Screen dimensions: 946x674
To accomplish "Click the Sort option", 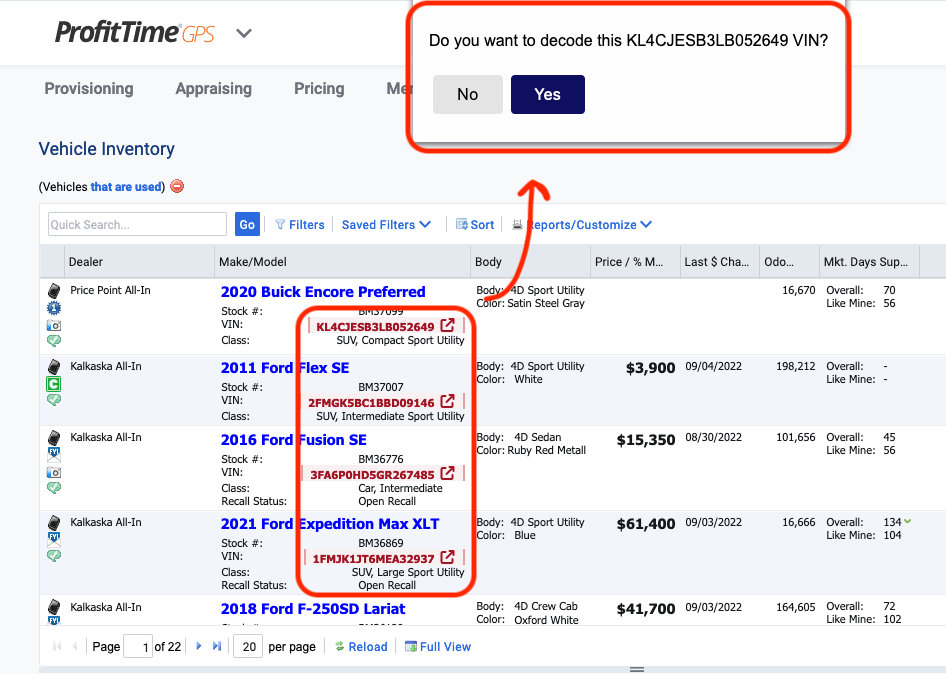I will tap(475, 224).
